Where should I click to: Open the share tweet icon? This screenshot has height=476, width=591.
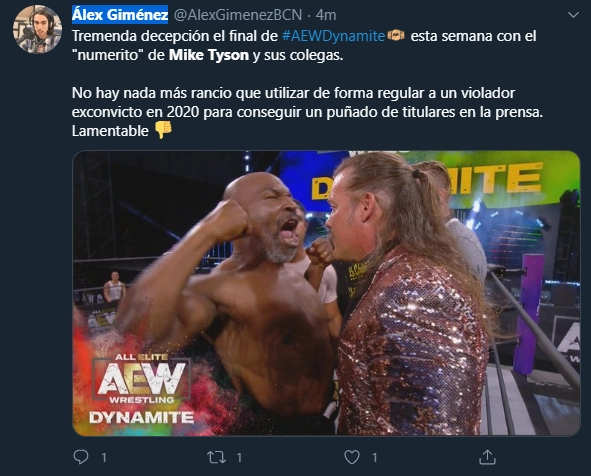(x=487, y=457)
